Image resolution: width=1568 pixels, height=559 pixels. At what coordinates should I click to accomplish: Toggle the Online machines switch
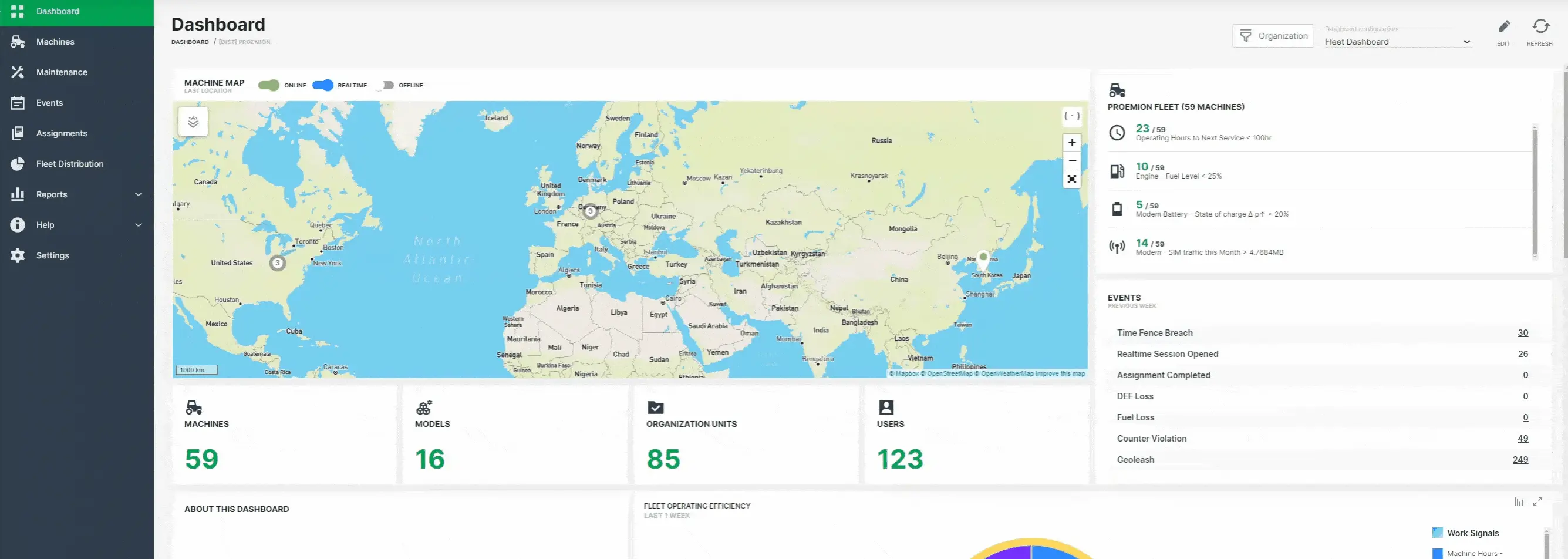click(268, 85)
